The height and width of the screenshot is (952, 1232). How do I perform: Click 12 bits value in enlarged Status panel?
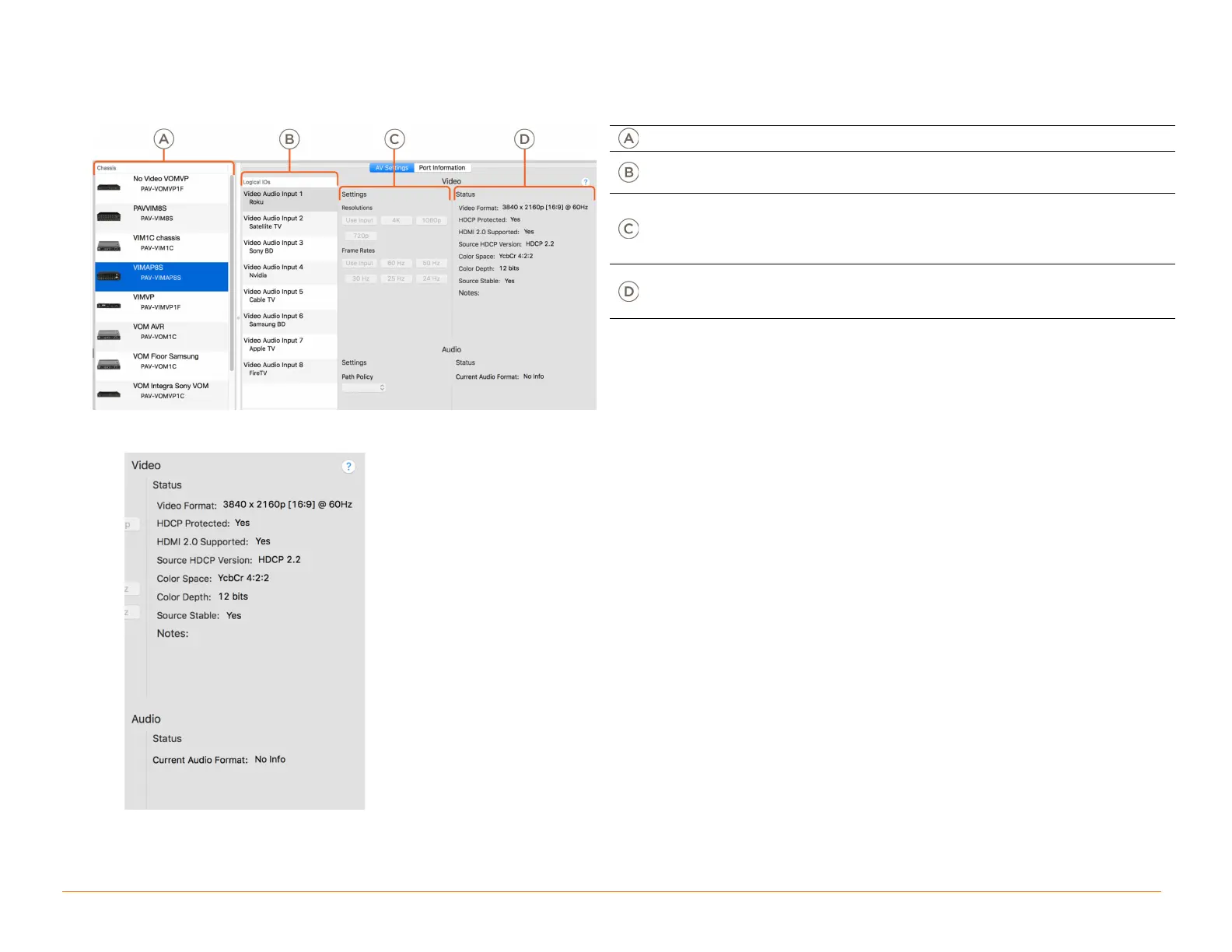click(x=233, y=597)
